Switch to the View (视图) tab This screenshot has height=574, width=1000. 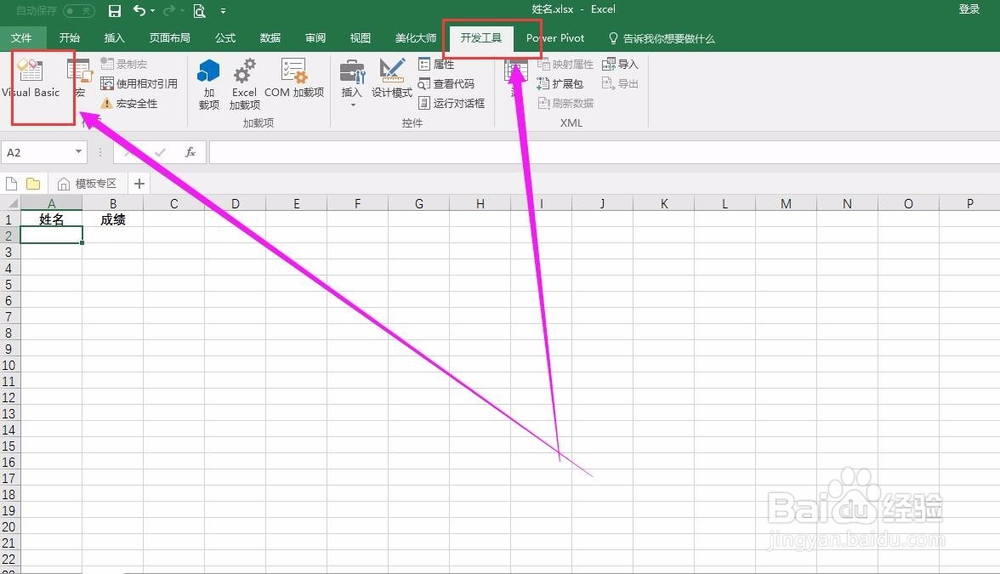(360, 38)
